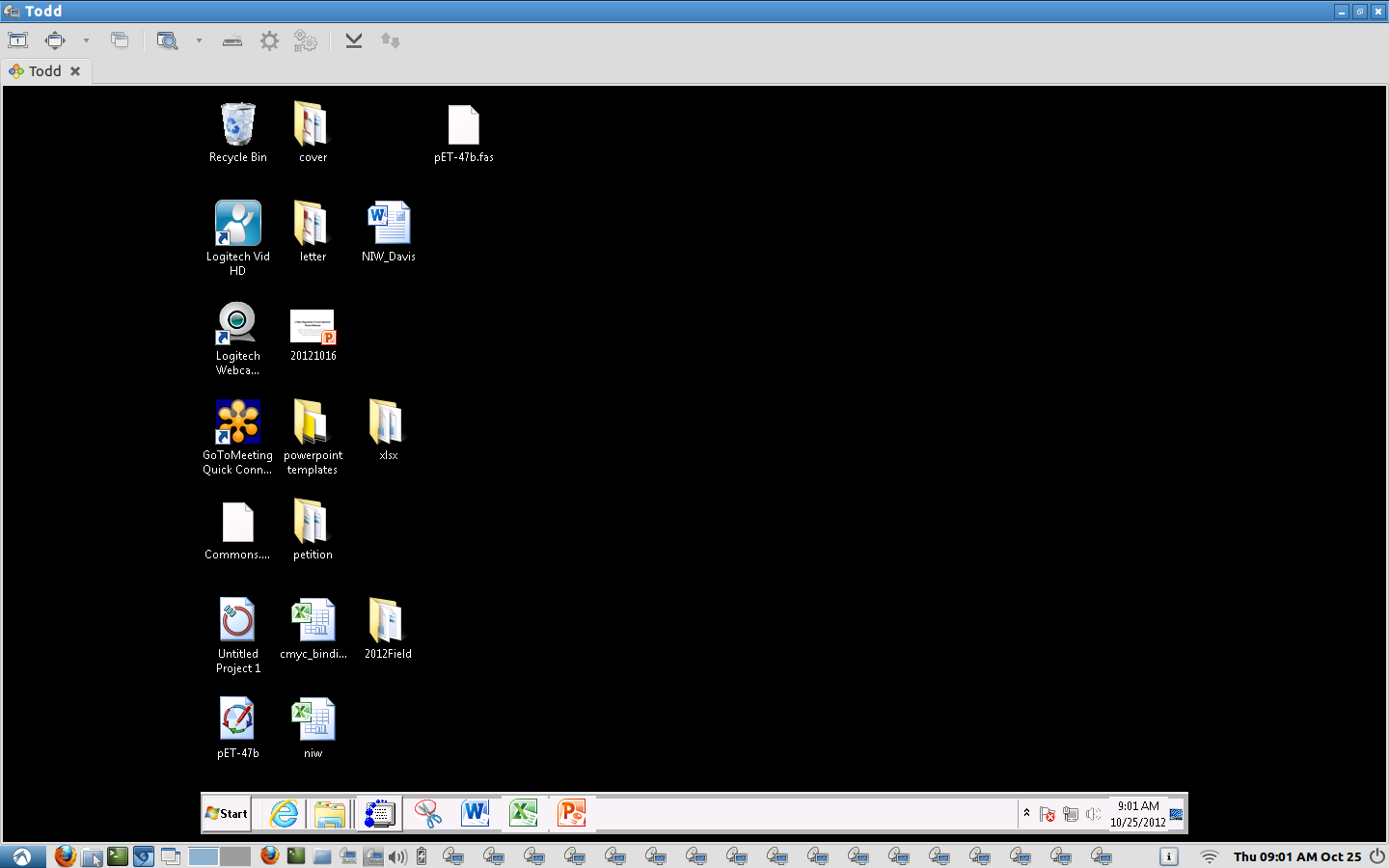
Task: Click the show desktop panel icon
Action: [171, 855]
